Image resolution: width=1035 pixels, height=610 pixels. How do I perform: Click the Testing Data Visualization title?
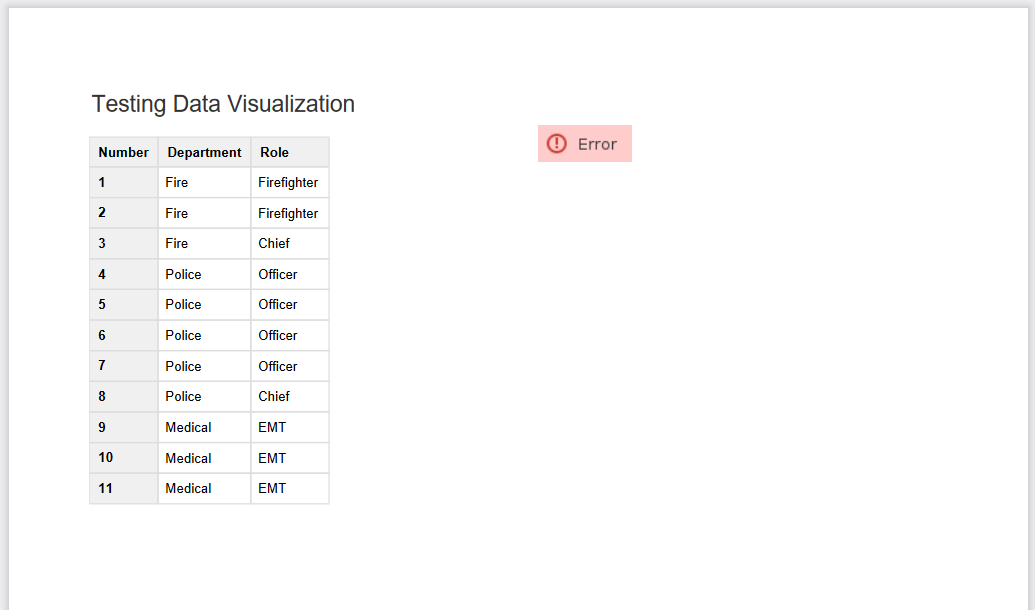(222, 104)
